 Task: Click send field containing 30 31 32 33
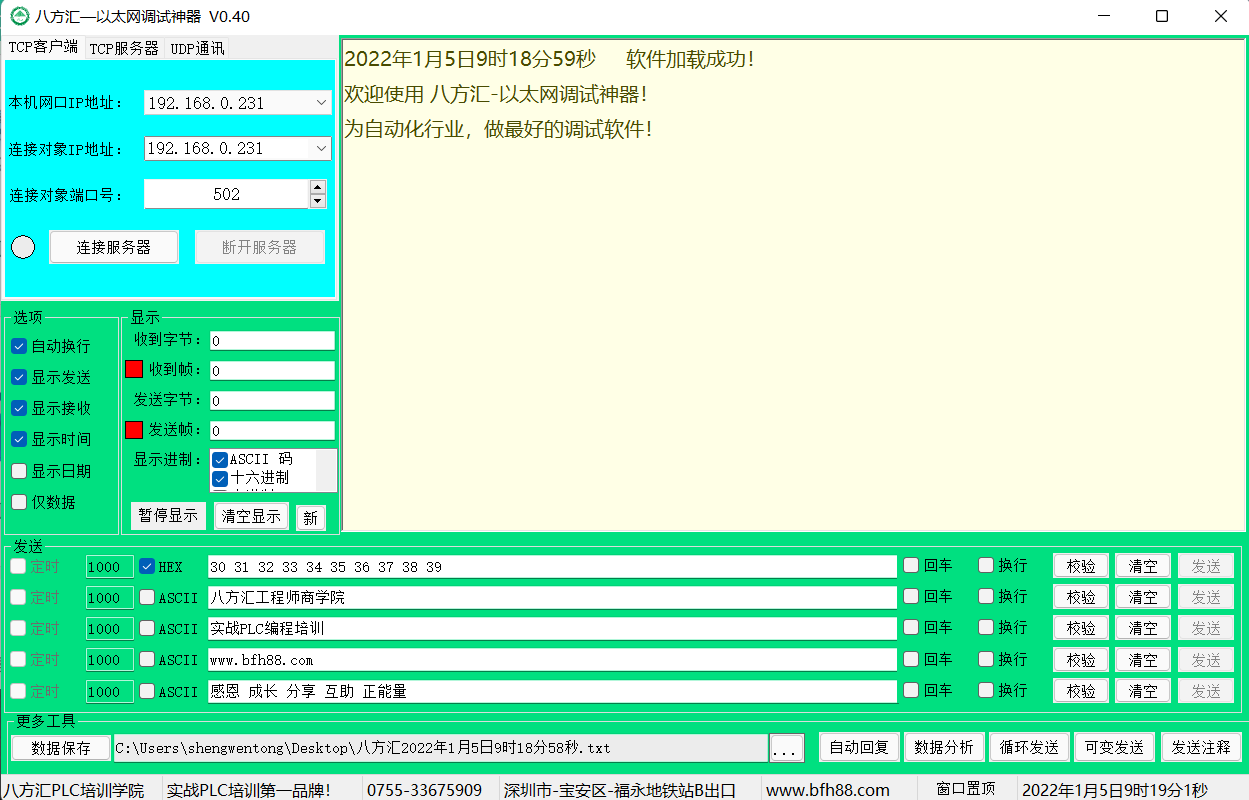pyautogui.click(x=552, y=566)
